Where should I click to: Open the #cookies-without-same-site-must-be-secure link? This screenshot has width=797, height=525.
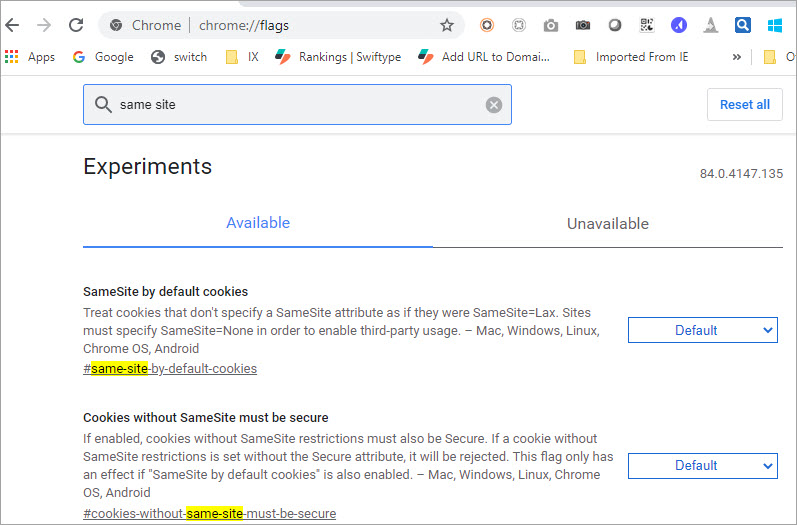click(209, 513)
